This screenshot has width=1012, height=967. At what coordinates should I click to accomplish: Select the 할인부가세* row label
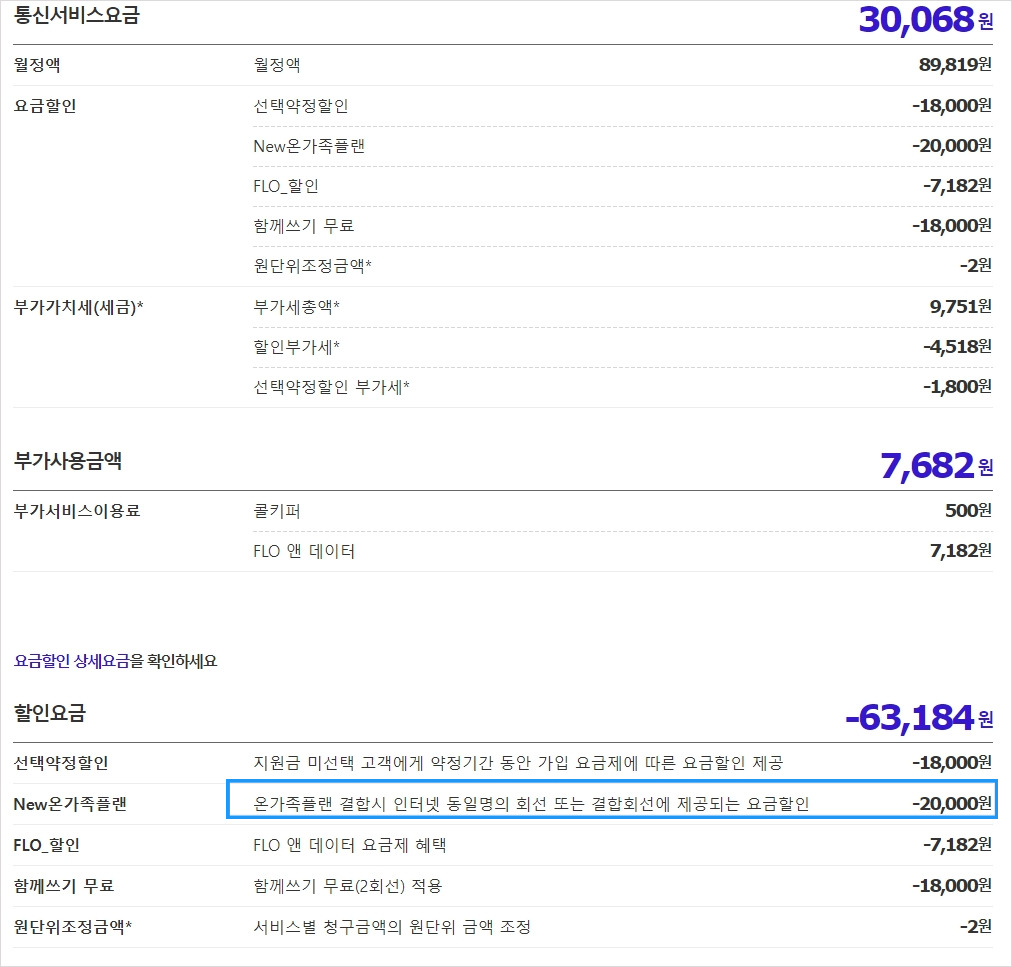coord(297,346)
